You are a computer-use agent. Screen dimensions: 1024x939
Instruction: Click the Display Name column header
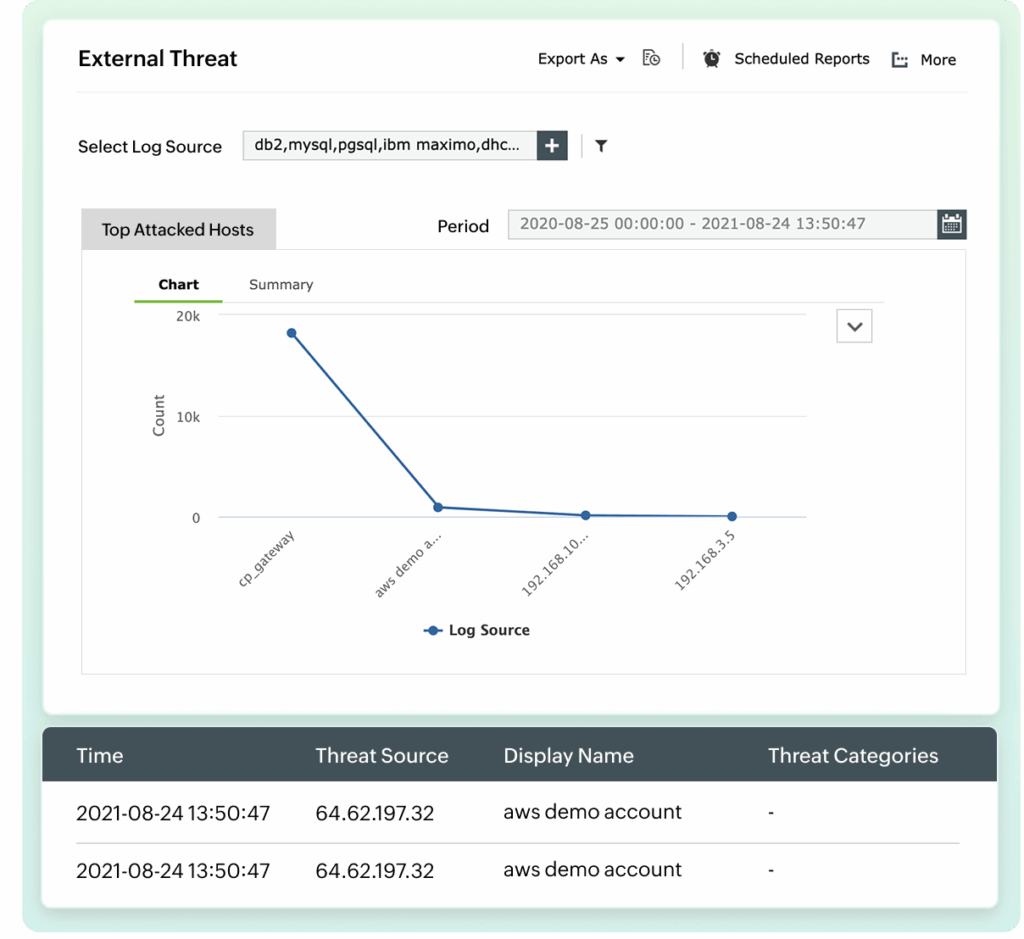point(569,756)
